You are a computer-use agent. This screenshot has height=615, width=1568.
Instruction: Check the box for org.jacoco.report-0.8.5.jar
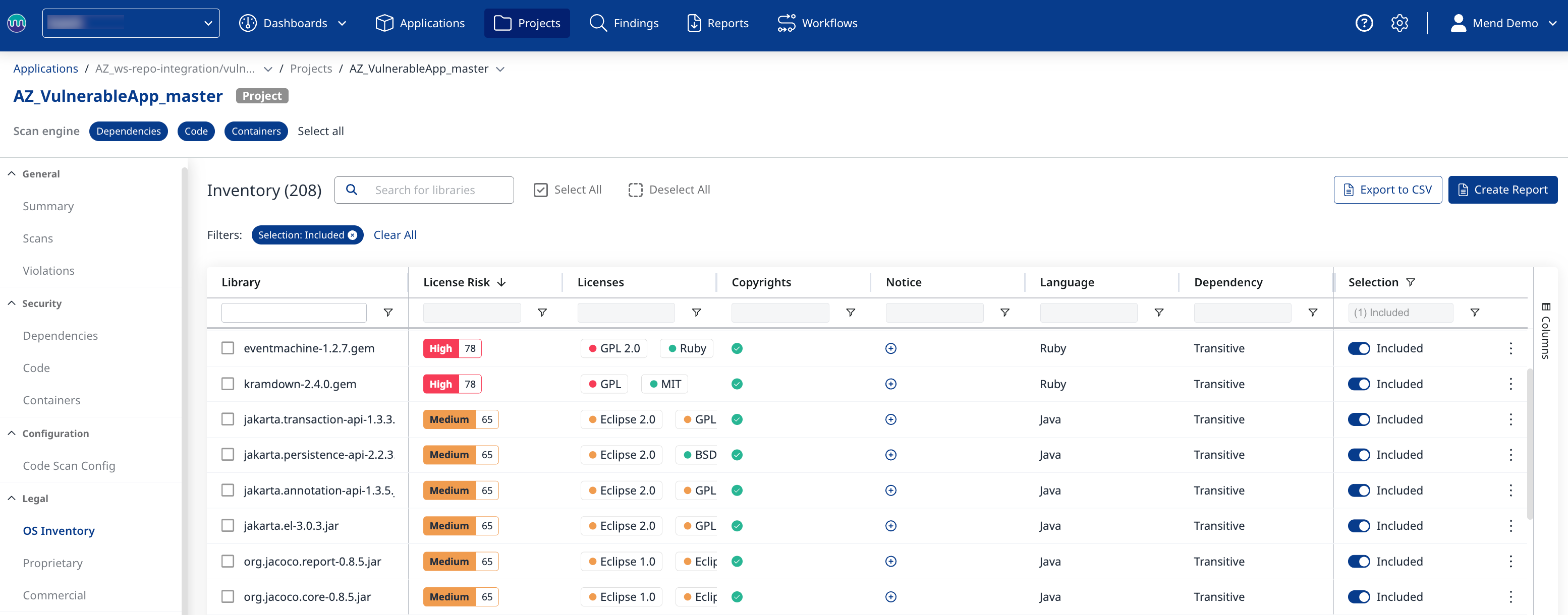(228, 562)
